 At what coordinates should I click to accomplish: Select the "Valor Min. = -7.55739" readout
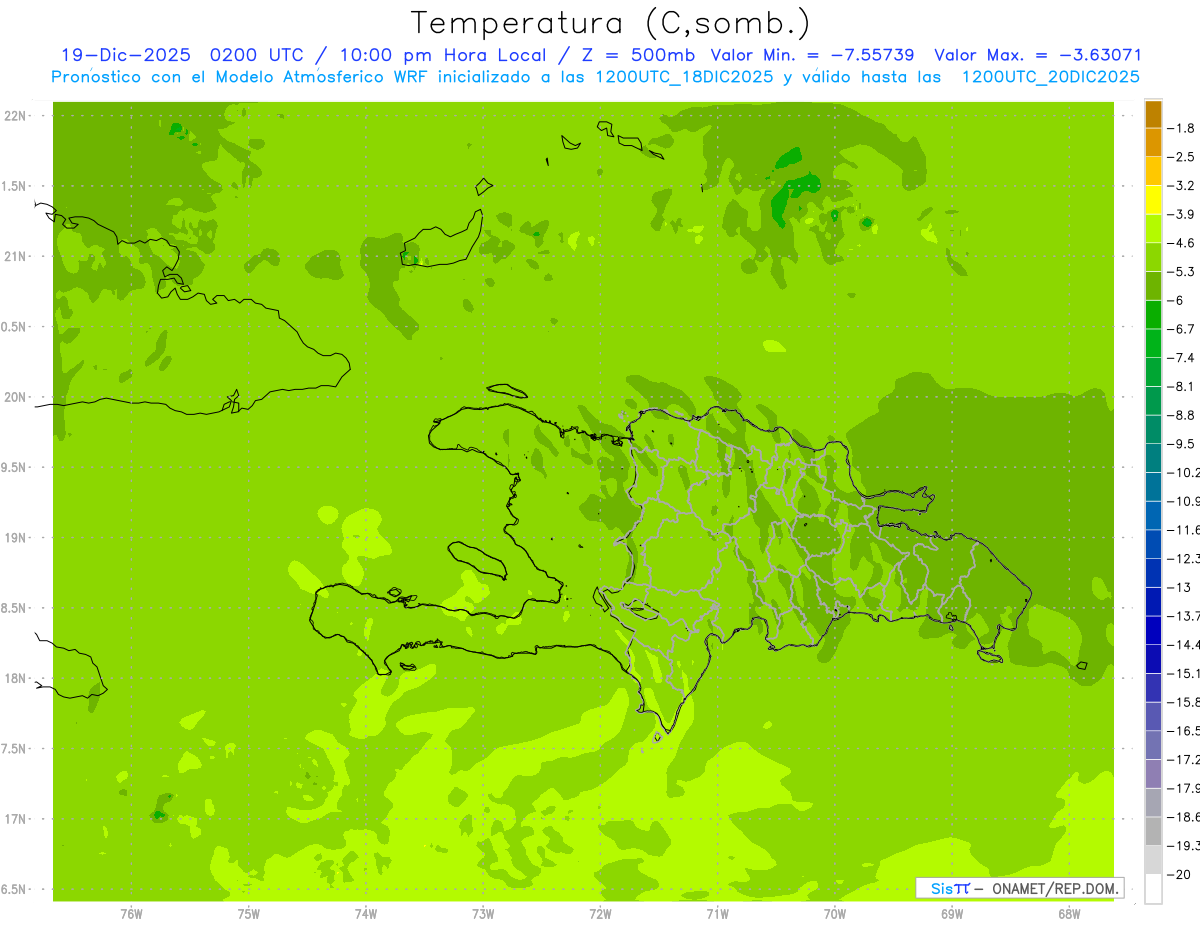pos(812,56)
